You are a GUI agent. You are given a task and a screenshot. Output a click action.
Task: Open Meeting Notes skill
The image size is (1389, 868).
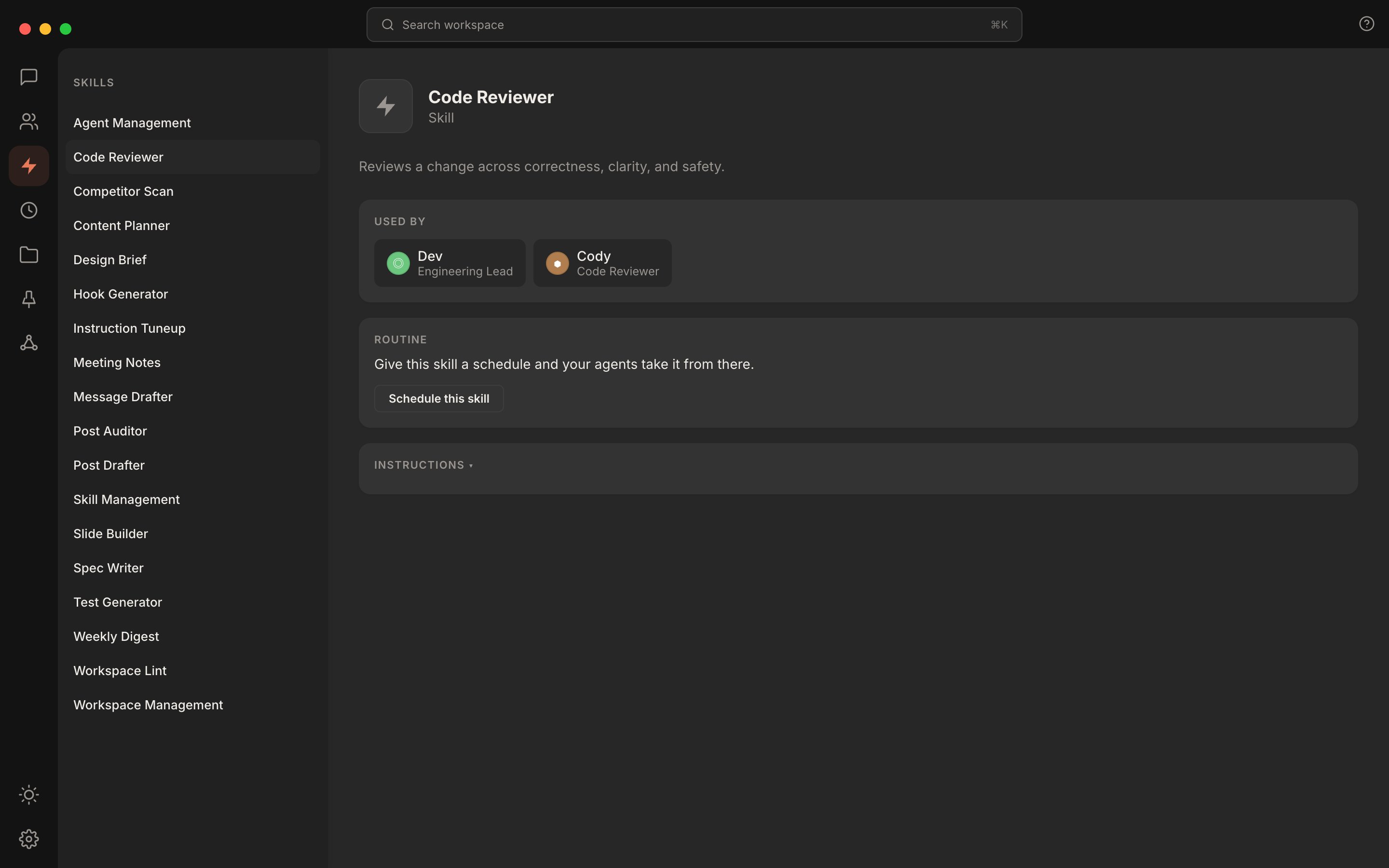193,362
